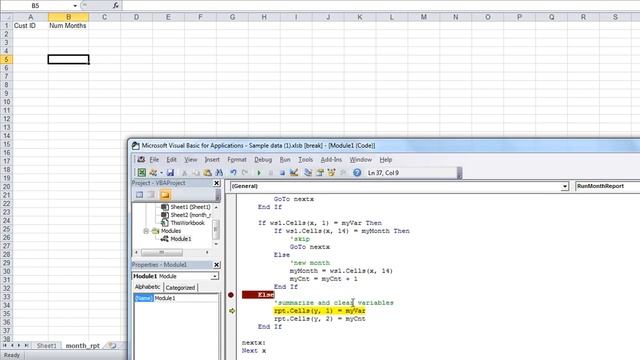Viewport: 640px width, 360px height.
Task: Switch to the Alphabetic properties tab
Action: point(147,287)
